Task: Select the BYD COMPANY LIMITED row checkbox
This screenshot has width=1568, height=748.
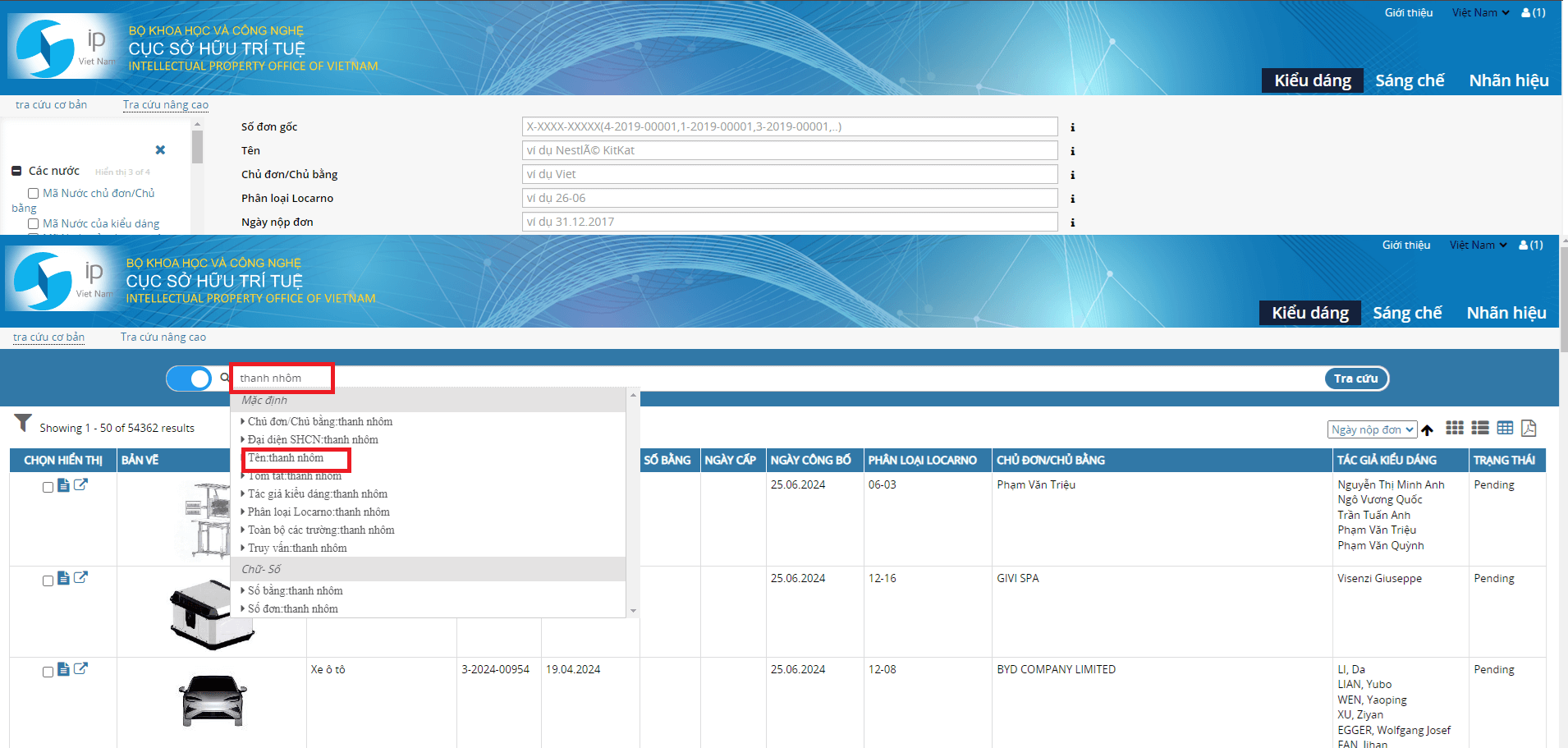Action: [x=48, y=672]
